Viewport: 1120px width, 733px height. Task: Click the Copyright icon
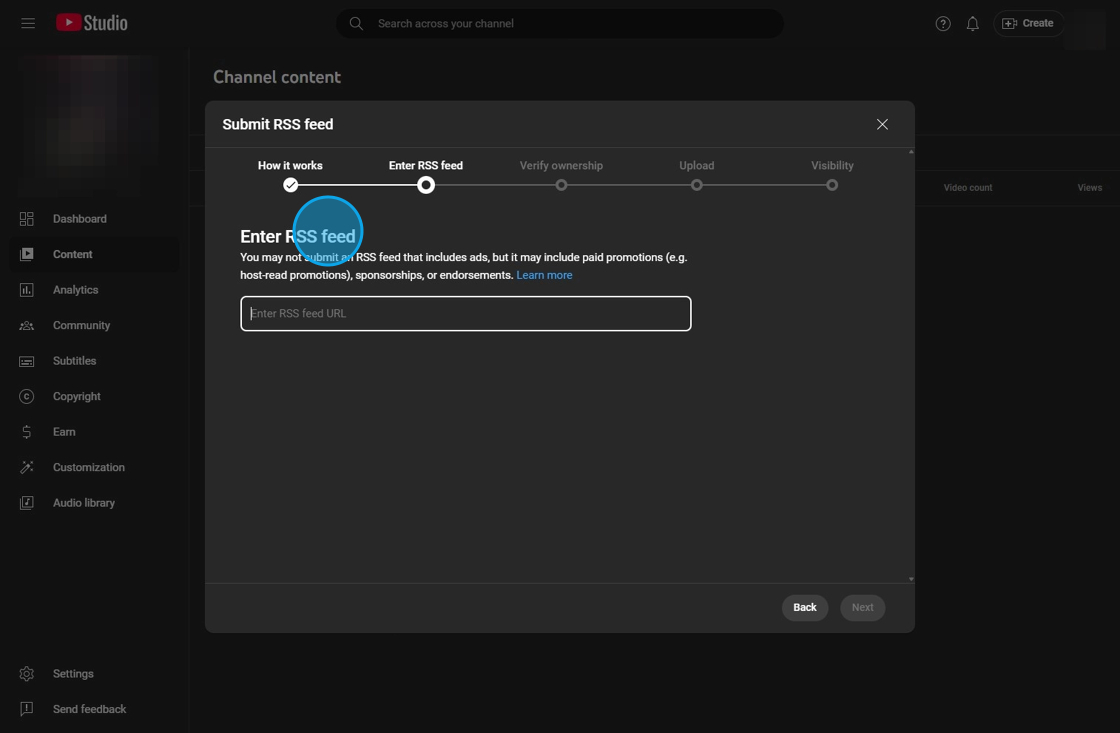(x=26, y=397)
